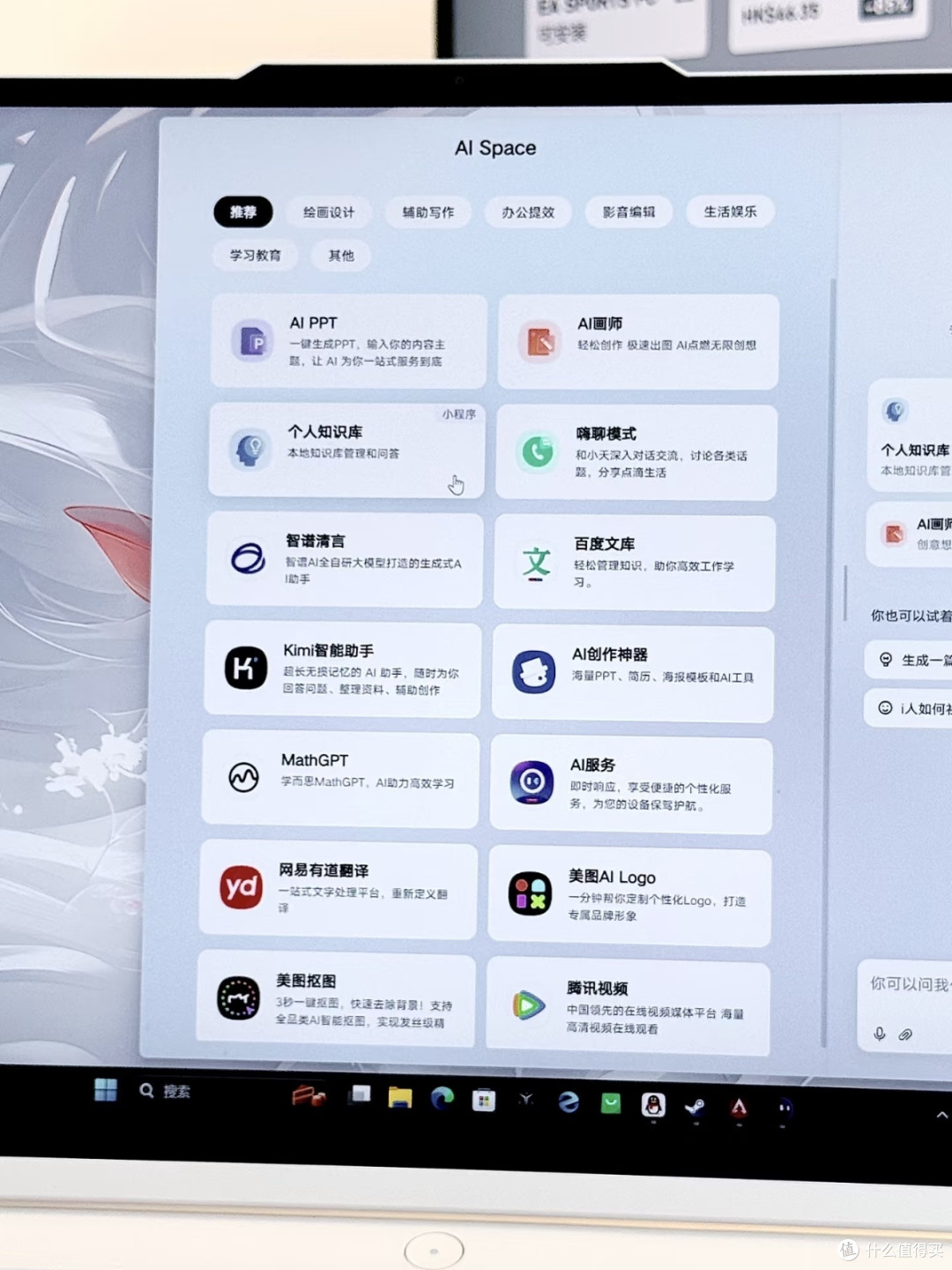Click the 百度文库 title text

(x=605, y=544)
